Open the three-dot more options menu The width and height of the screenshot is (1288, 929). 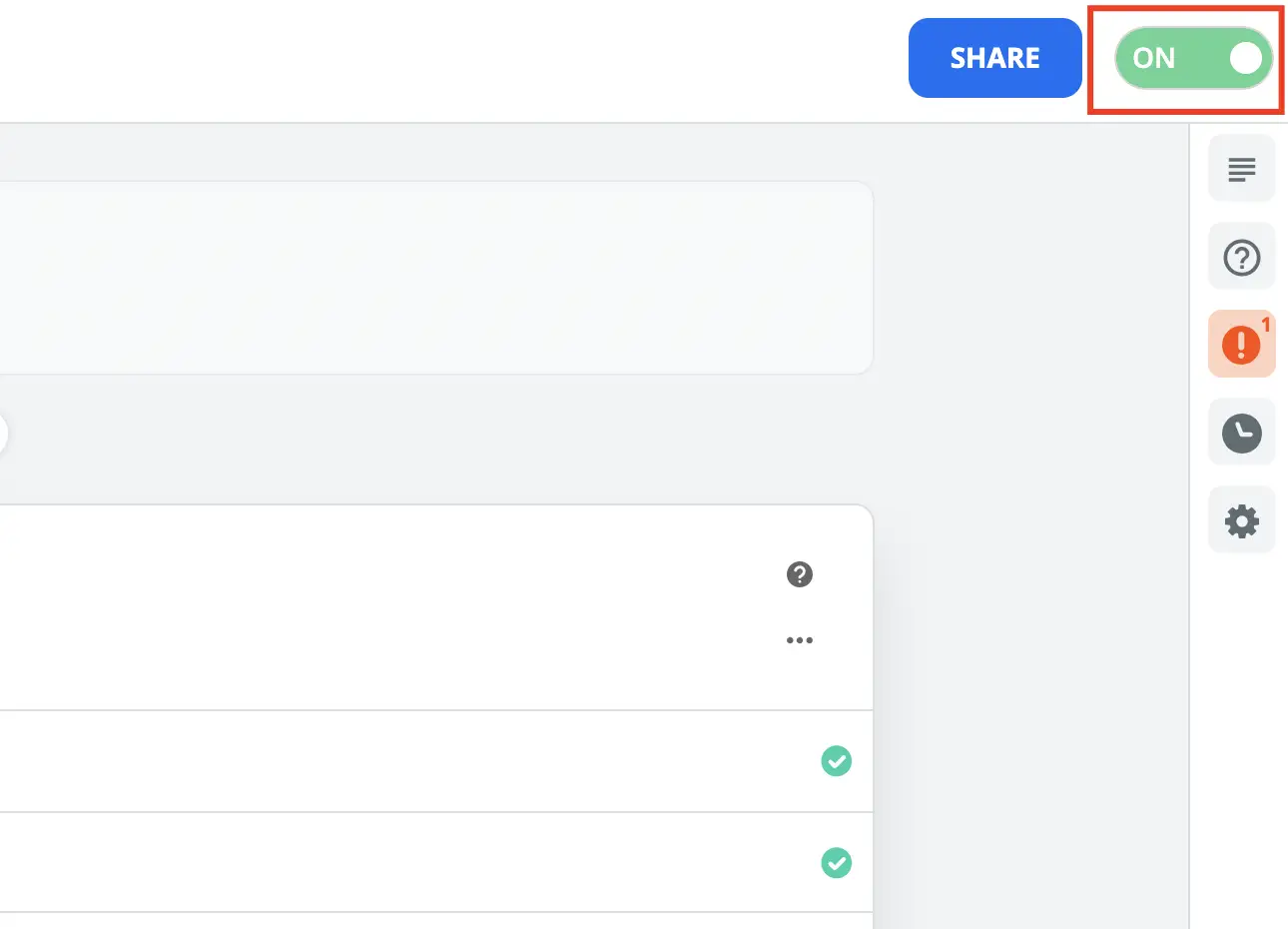click(x=799, y=640)
